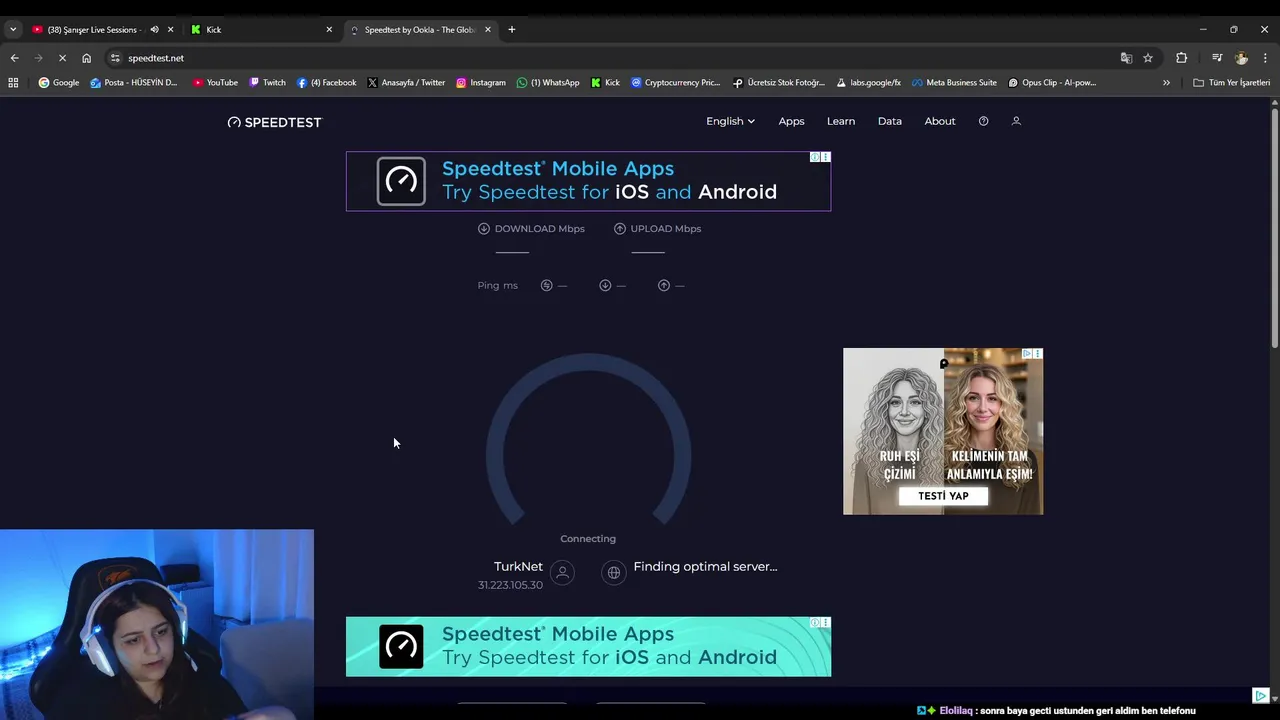Open the Chrome three-dot menu
1280x720 pixels.
[1265, 58]
